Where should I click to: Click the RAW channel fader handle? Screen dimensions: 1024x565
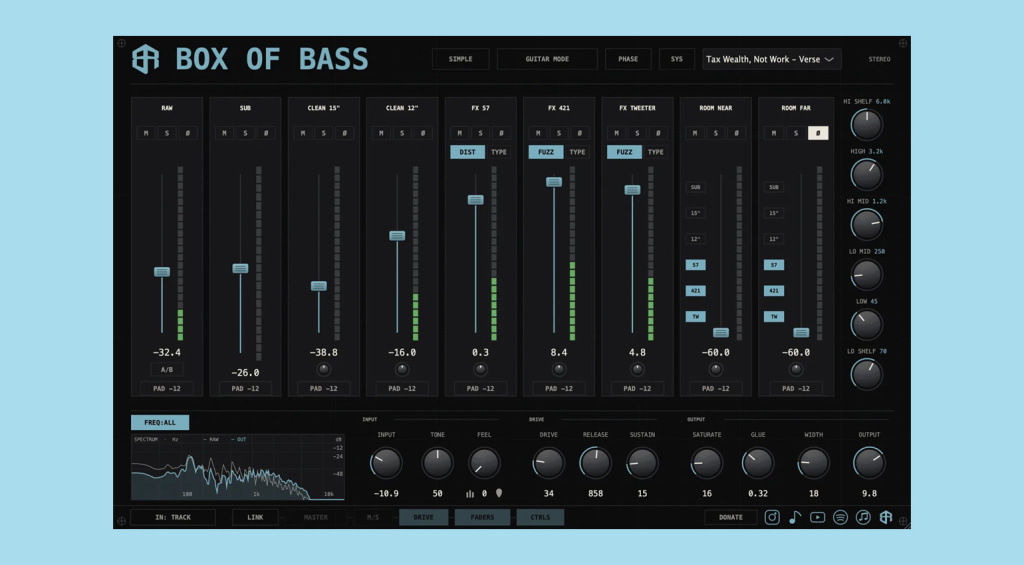[162, 272]
